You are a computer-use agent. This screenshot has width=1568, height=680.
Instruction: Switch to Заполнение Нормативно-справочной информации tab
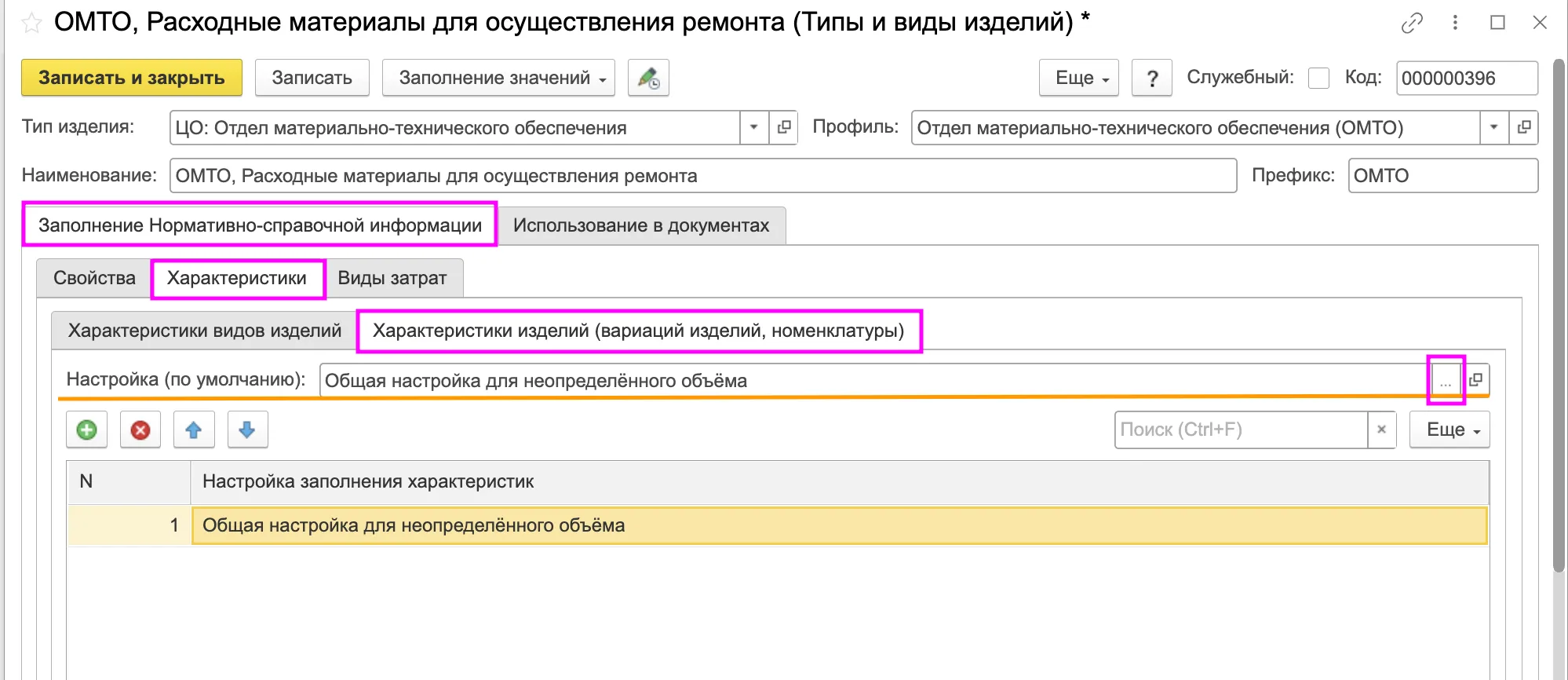click(260, 225)
